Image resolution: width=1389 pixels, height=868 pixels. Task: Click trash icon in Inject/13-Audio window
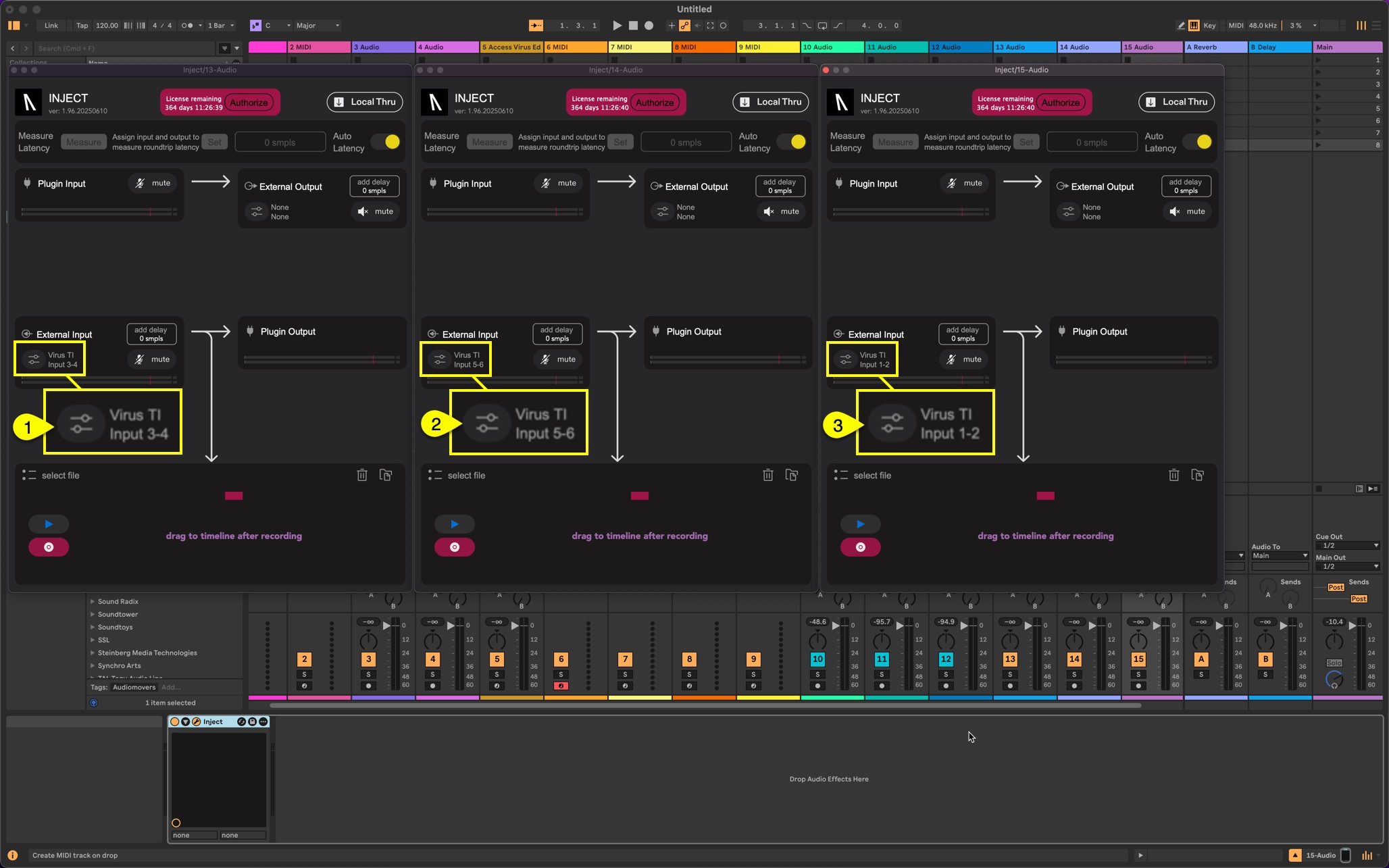[x=362, y=476]
